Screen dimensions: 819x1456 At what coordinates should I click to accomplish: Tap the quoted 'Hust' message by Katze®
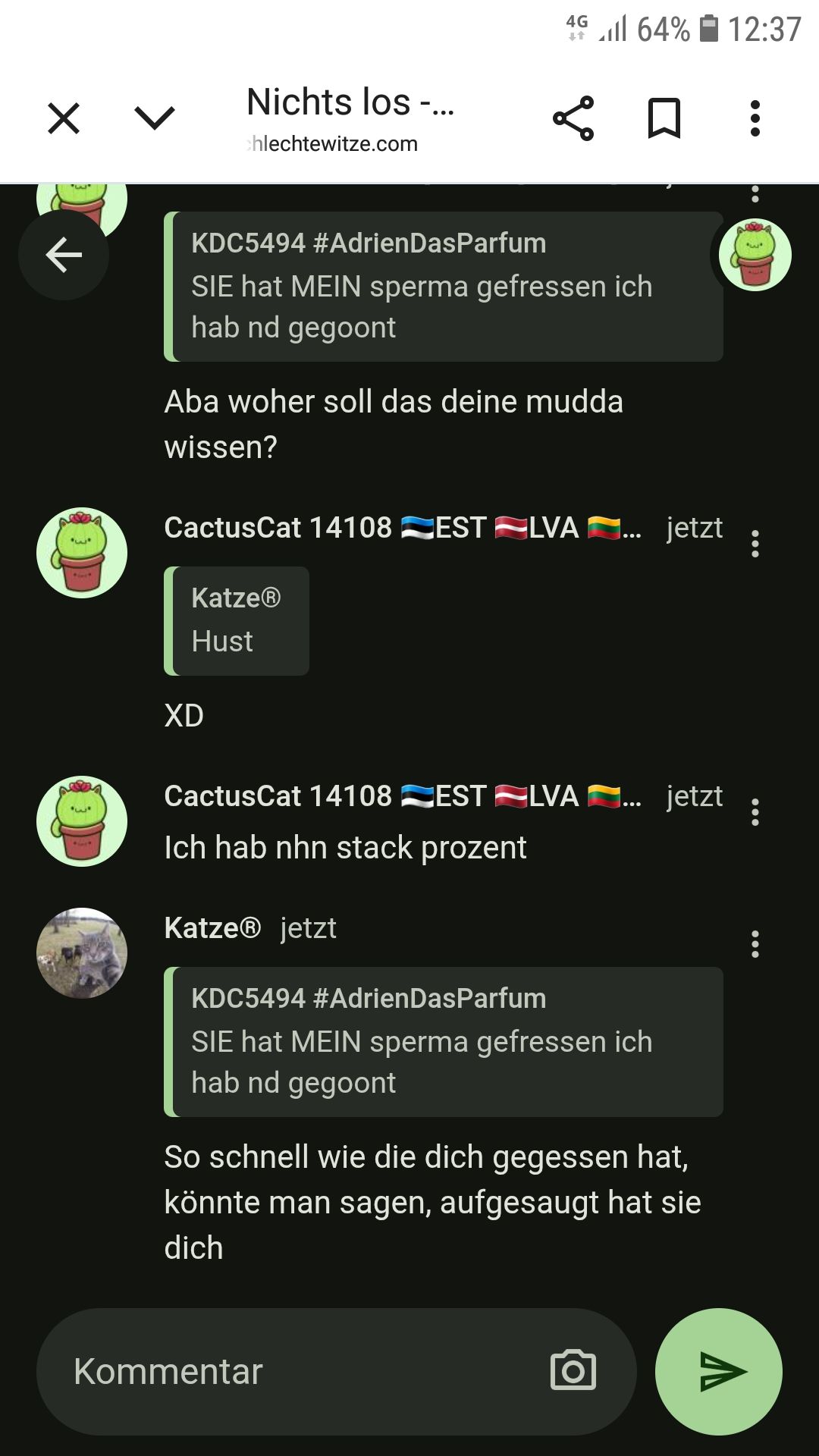point(237,620)
